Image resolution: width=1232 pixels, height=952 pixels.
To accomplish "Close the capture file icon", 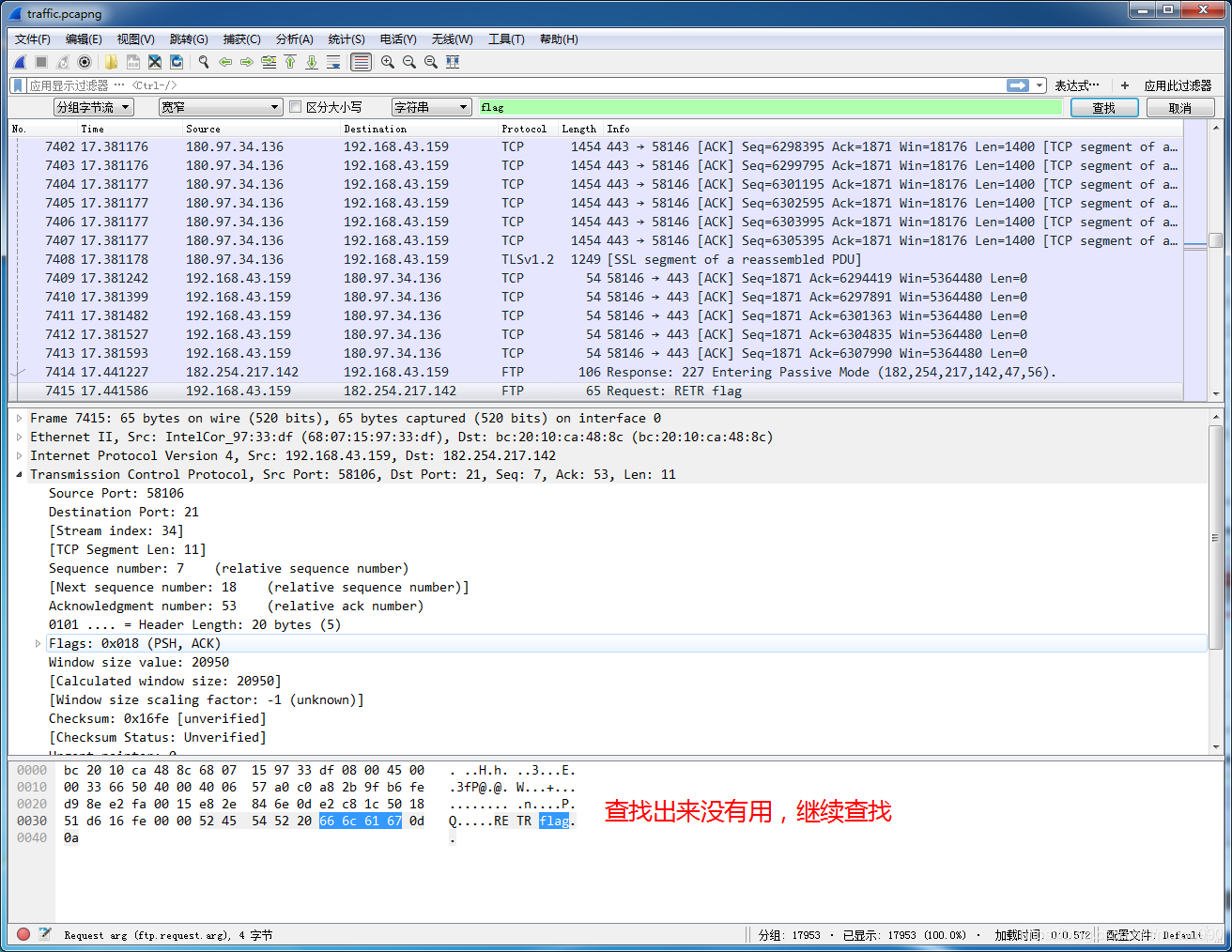I will [x=155, y=62].
